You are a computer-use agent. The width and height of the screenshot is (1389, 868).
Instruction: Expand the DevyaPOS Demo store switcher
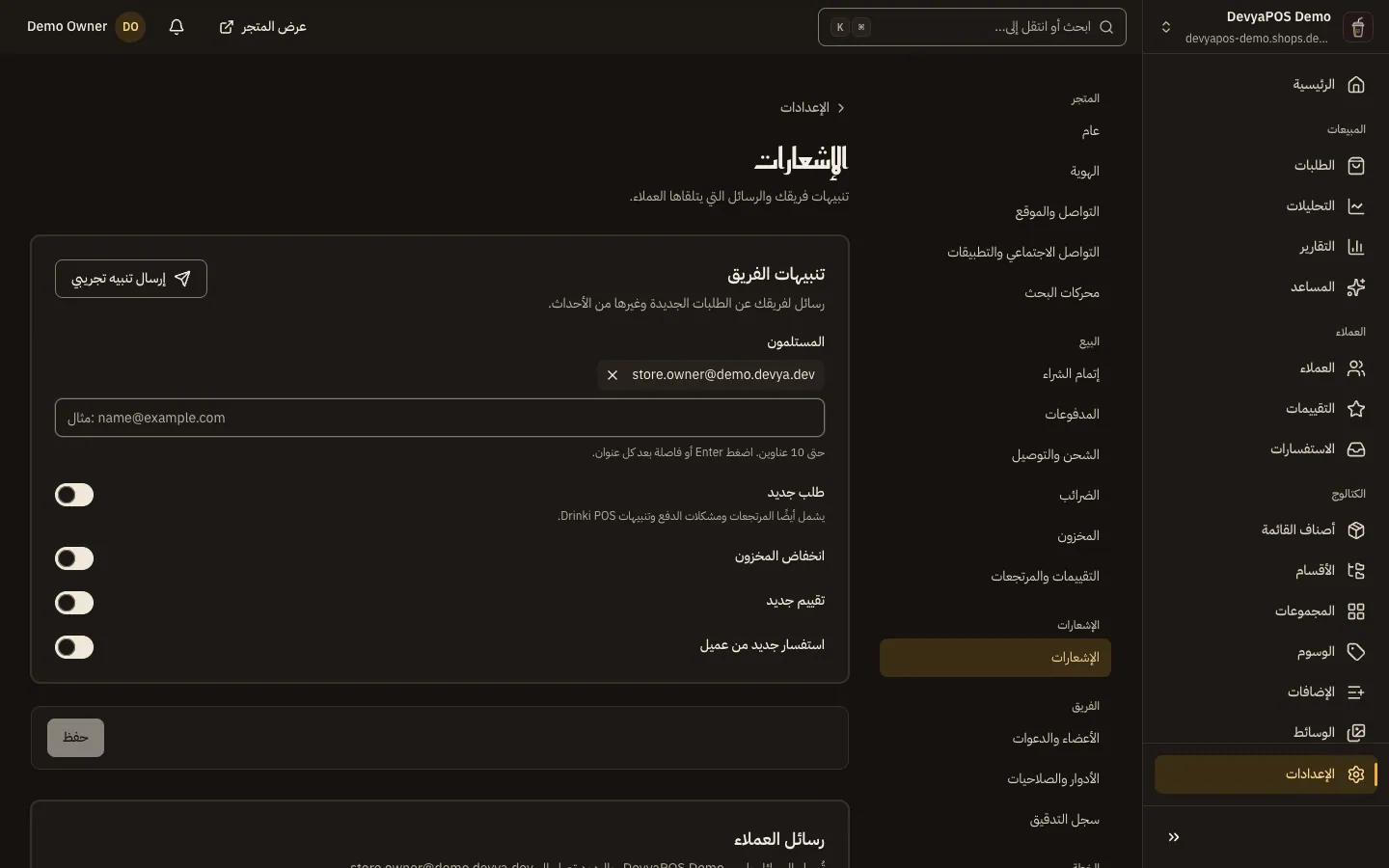[1266, 27]
